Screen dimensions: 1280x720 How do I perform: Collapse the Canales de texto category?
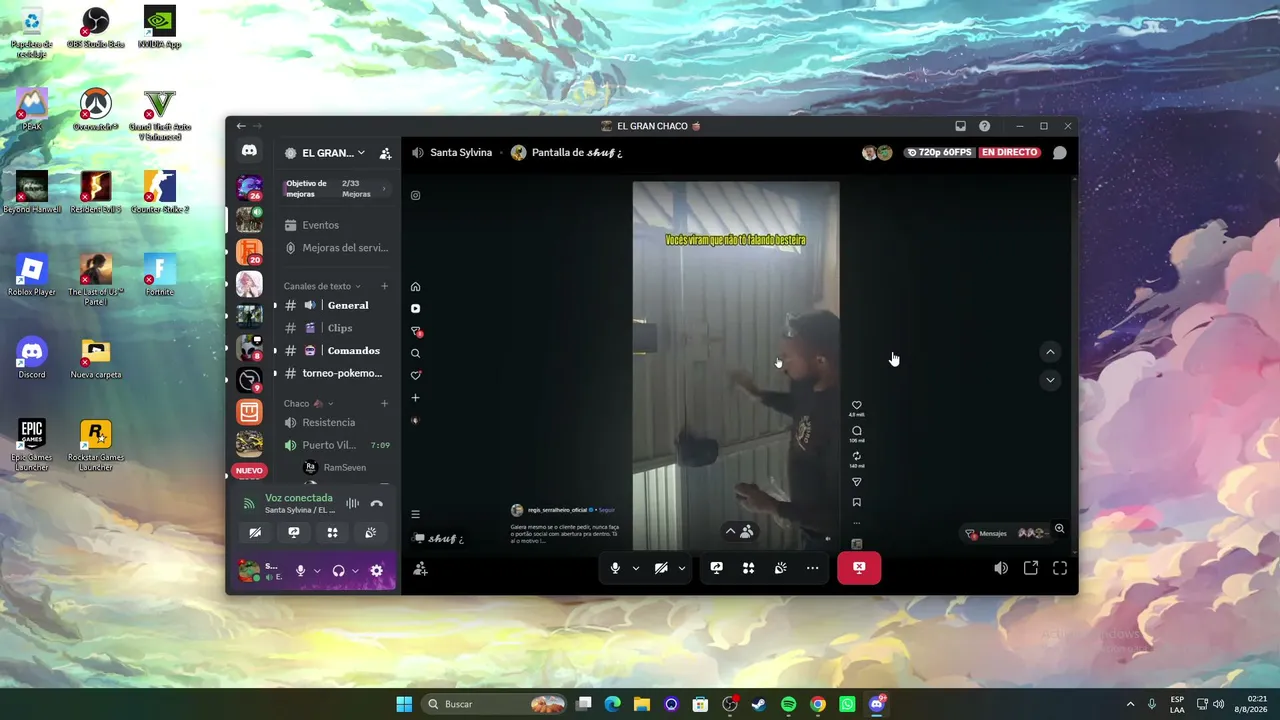[x=322, y=286]
